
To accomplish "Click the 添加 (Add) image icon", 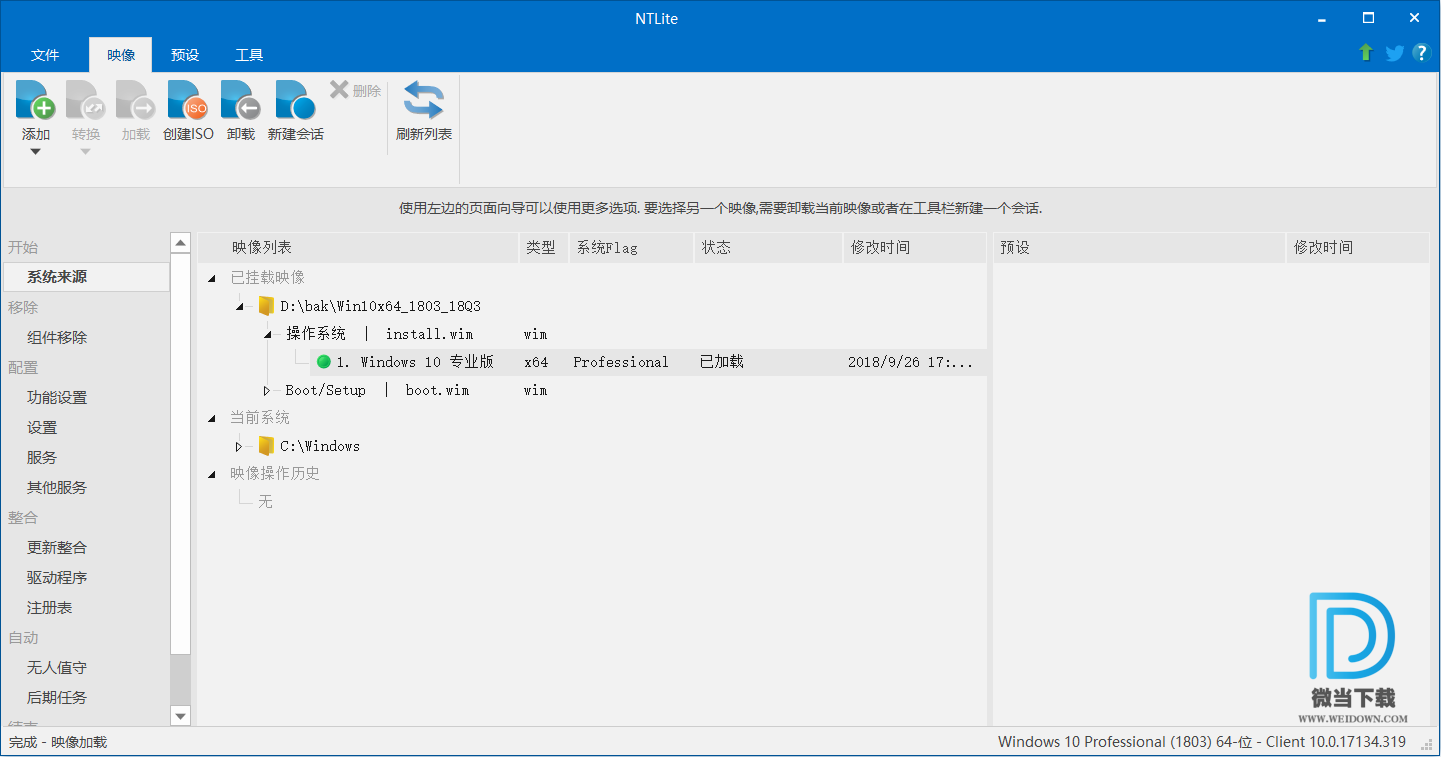I will coord(35,101).
